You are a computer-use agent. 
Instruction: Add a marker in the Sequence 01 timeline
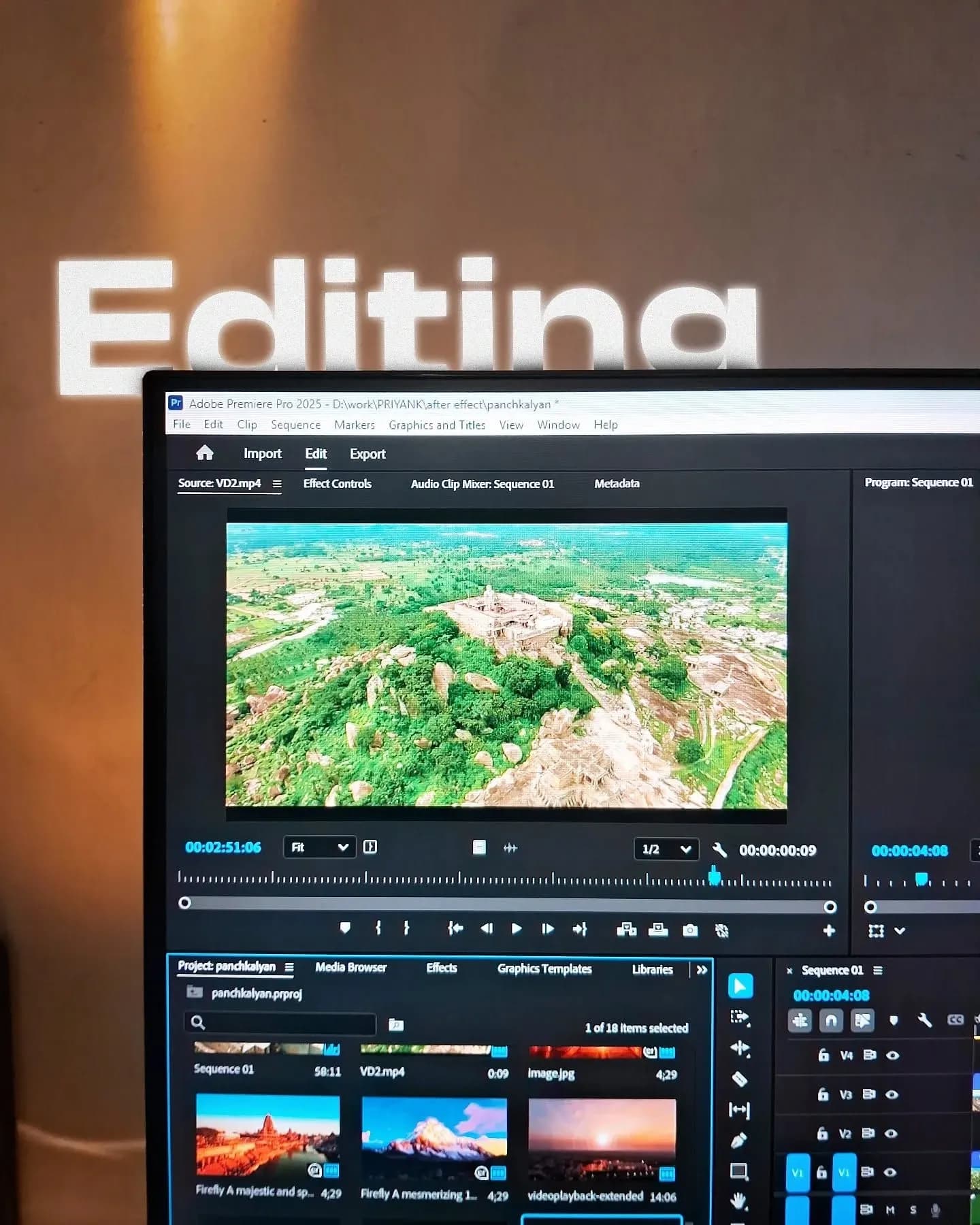click(894, 1020)
